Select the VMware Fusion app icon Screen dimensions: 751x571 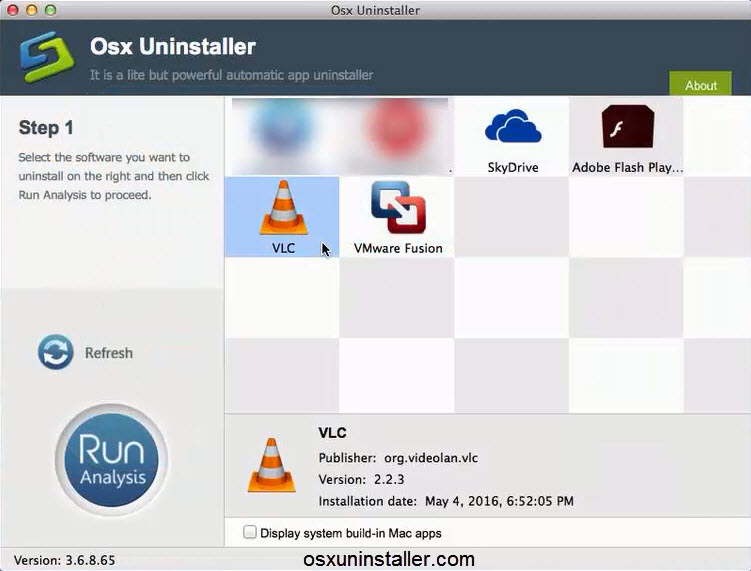398,208
